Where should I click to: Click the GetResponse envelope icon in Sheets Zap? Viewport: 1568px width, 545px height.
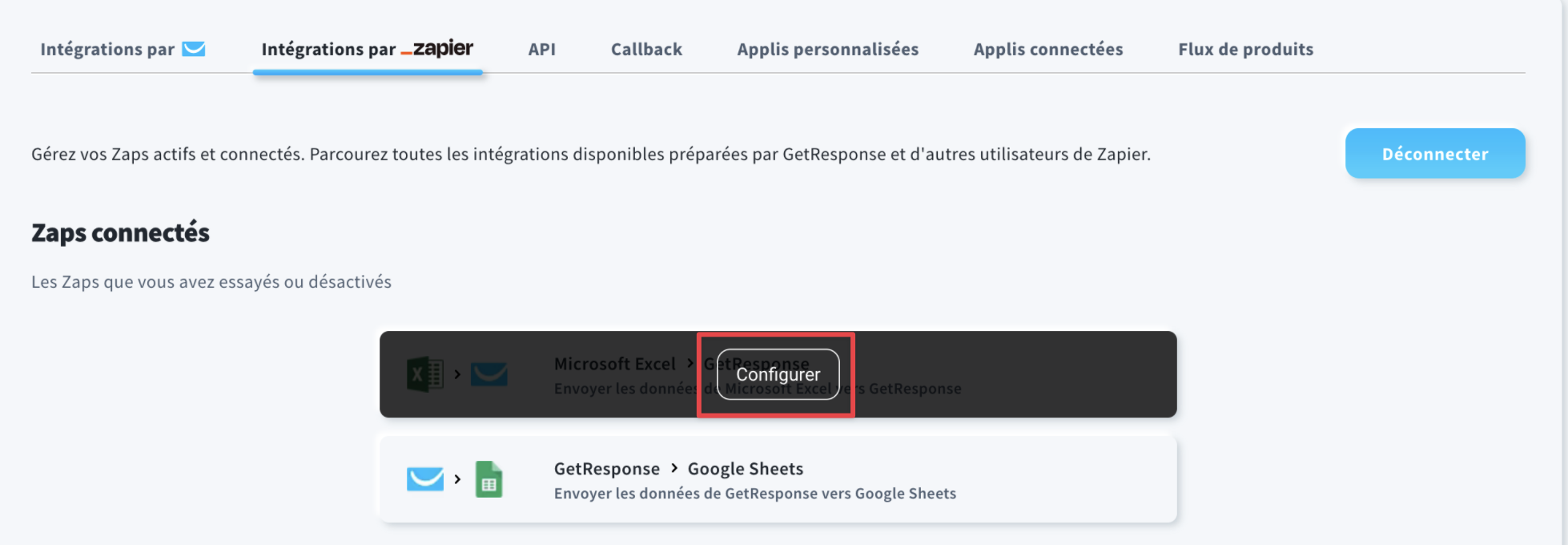(x=425, y=479)
